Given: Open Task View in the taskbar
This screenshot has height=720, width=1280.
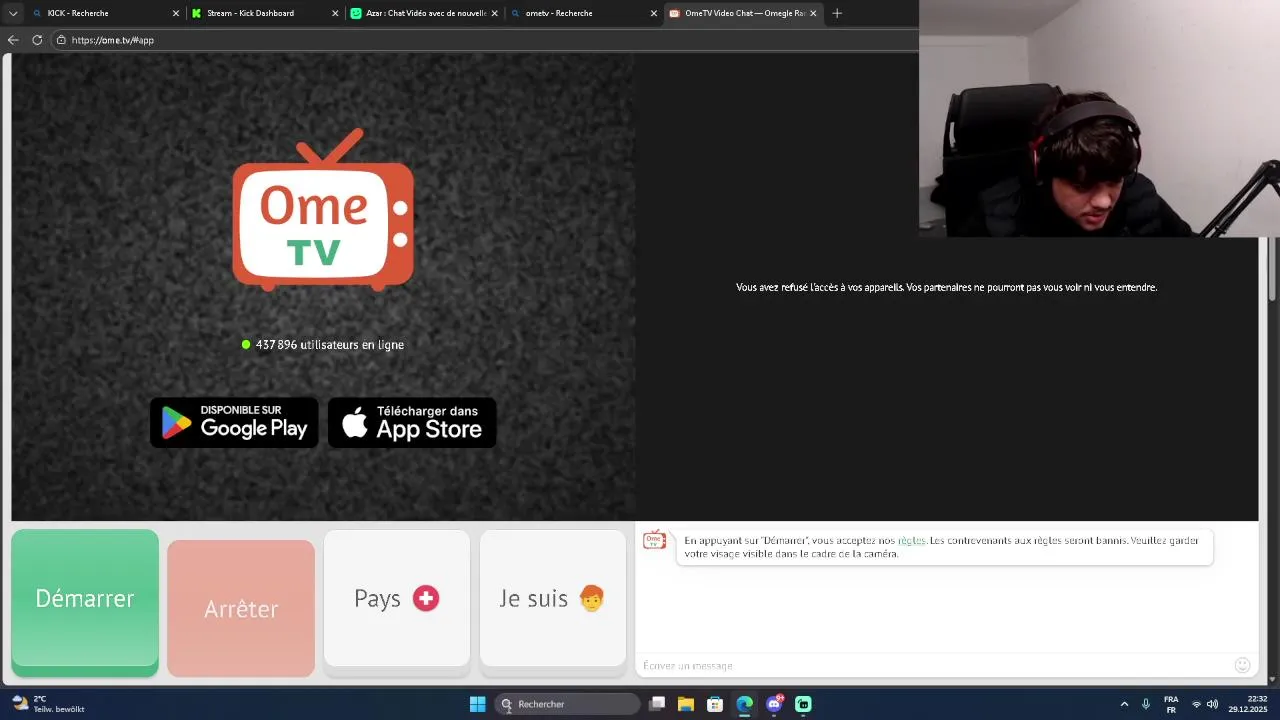Looking at the screenshot, I should click(x=657, y=704).
